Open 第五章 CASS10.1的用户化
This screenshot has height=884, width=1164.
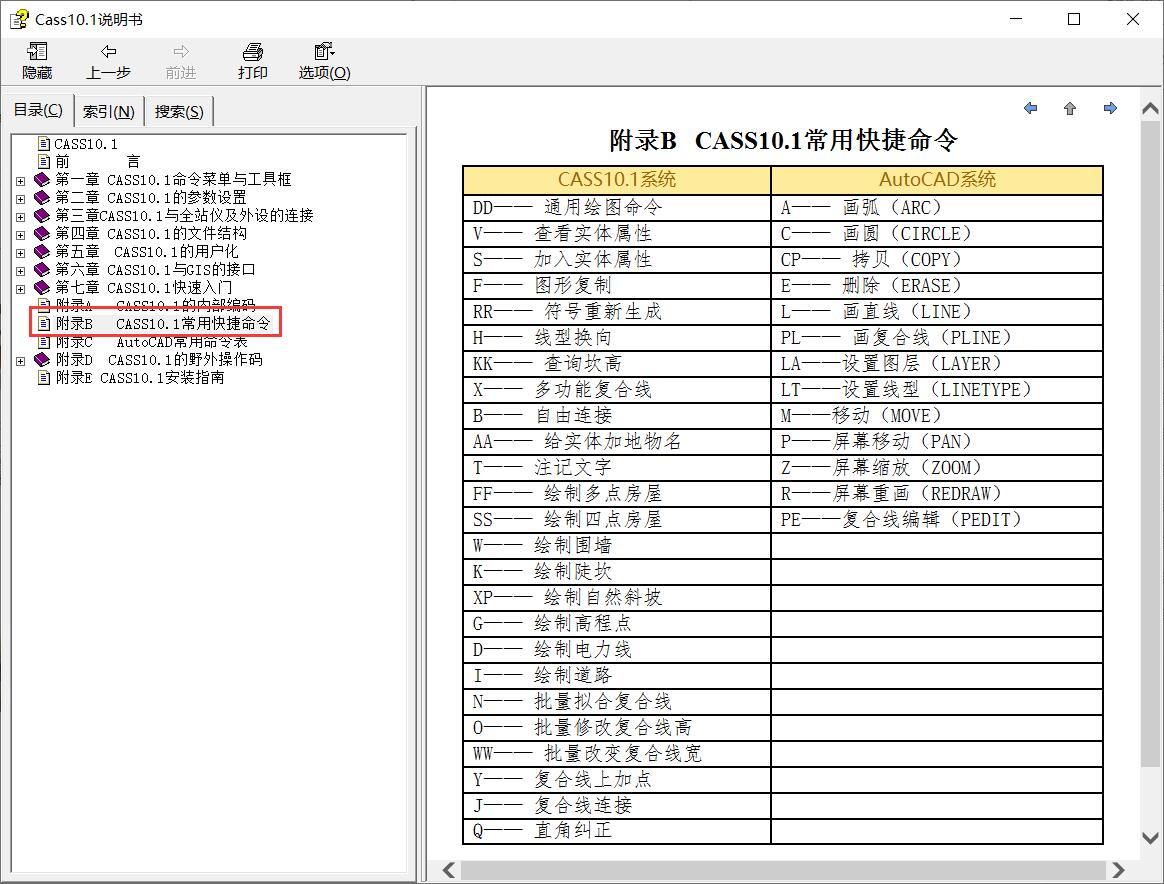(x=147, y=252)
